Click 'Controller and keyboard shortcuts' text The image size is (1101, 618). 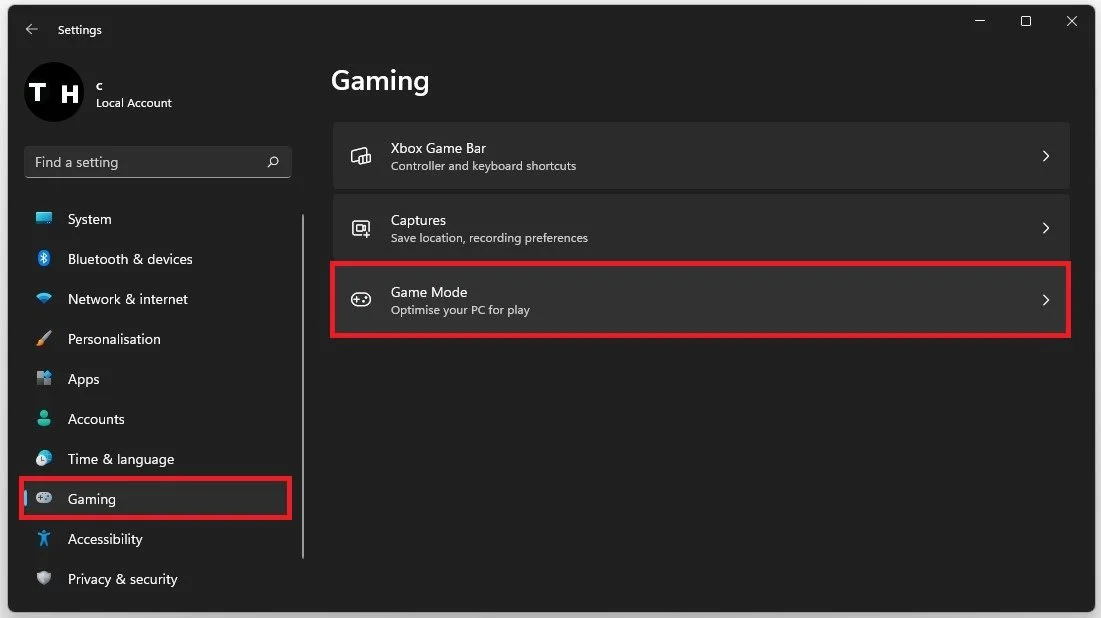483,166
